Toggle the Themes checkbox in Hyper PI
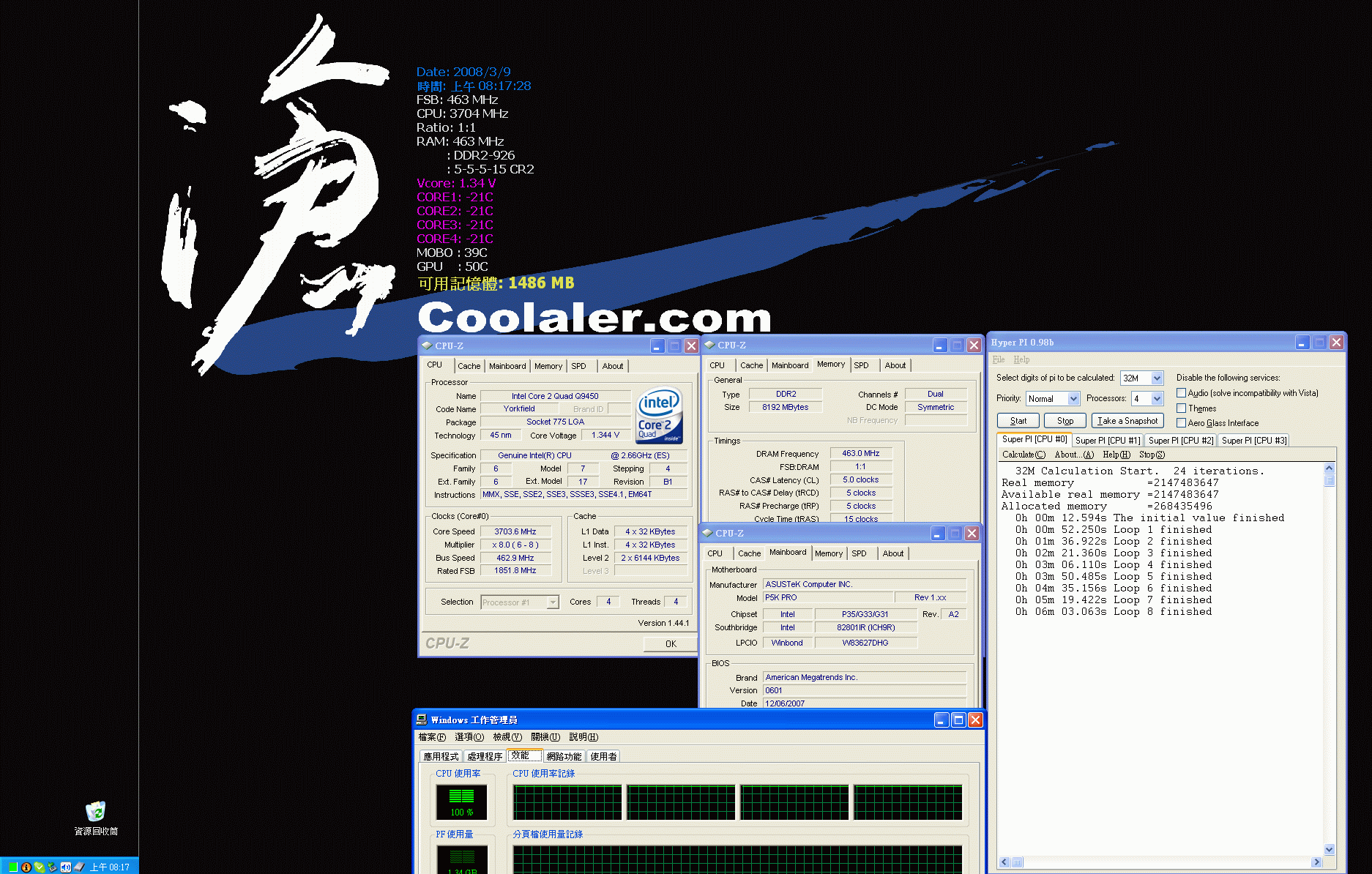The image size is (1372, 874). click(x=1181, y=408)
